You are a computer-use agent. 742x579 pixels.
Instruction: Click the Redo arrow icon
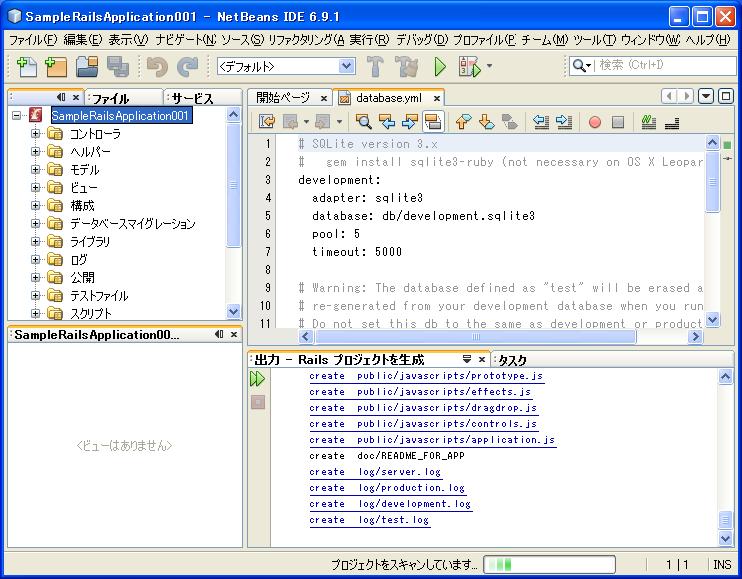tap(187, 67)
